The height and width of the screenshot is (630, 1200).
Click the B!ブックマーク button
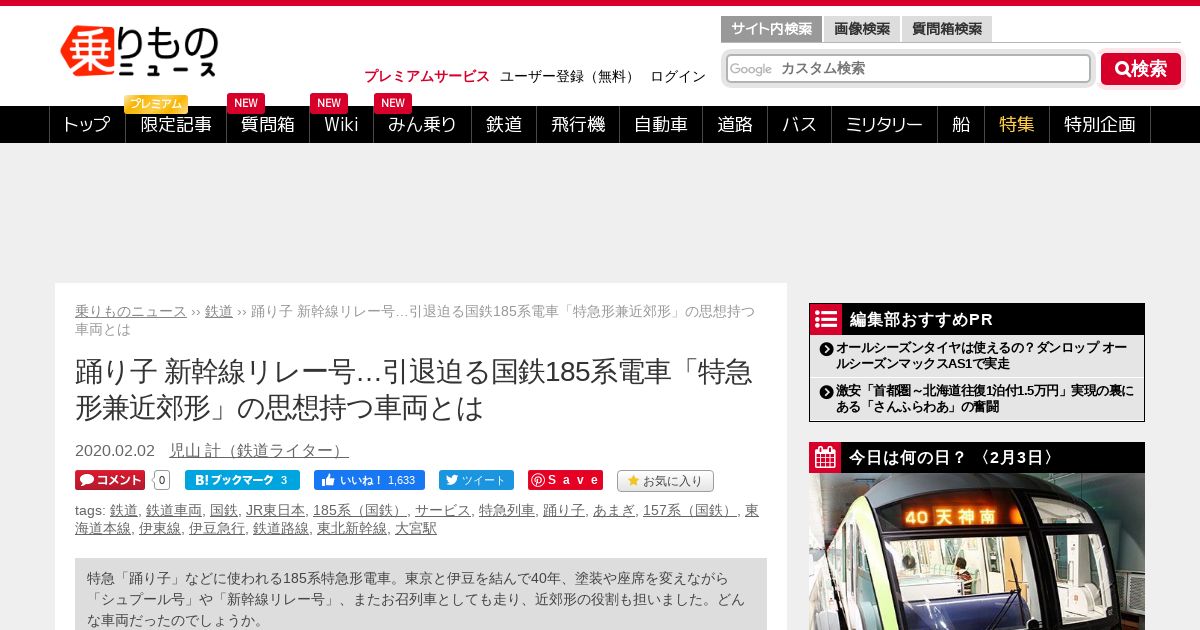(242, 480)
